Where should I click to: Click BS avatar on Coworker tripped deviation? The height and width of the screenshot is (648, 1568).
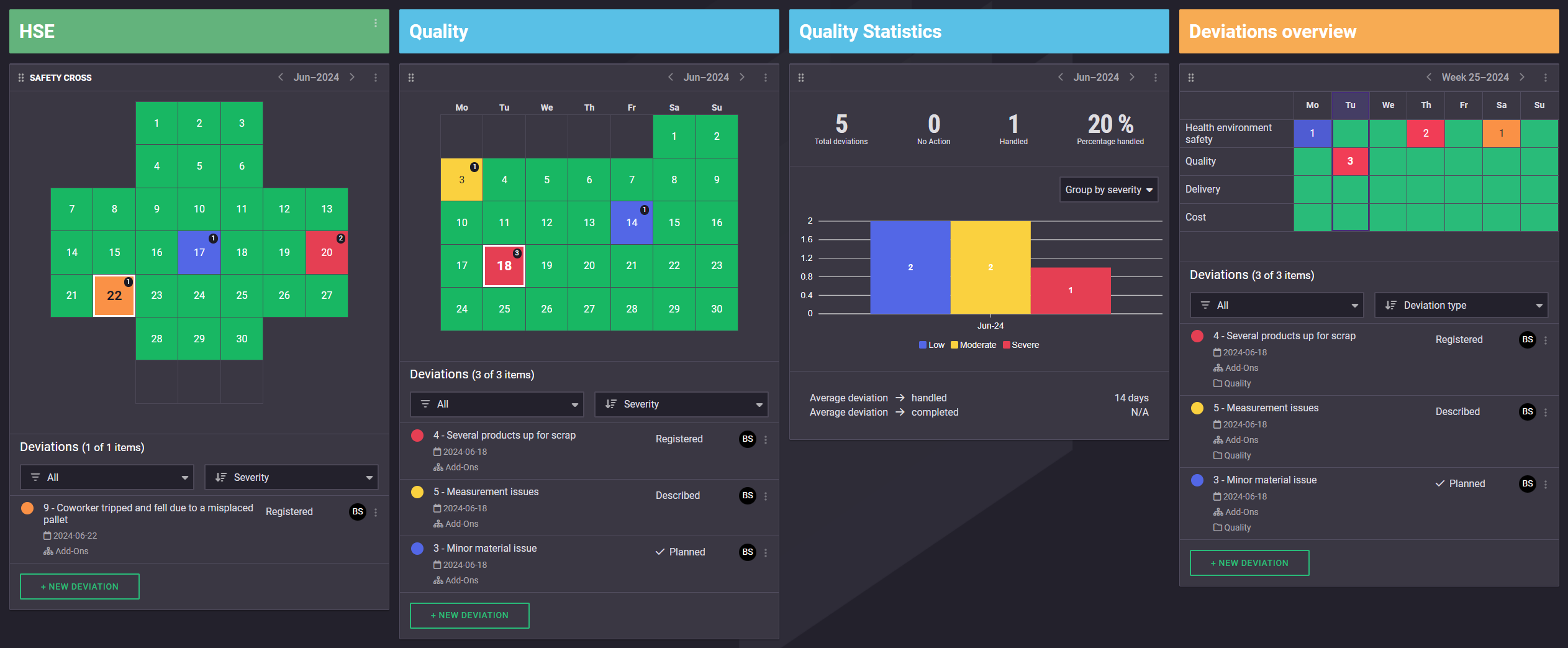(x=358, y=512)
